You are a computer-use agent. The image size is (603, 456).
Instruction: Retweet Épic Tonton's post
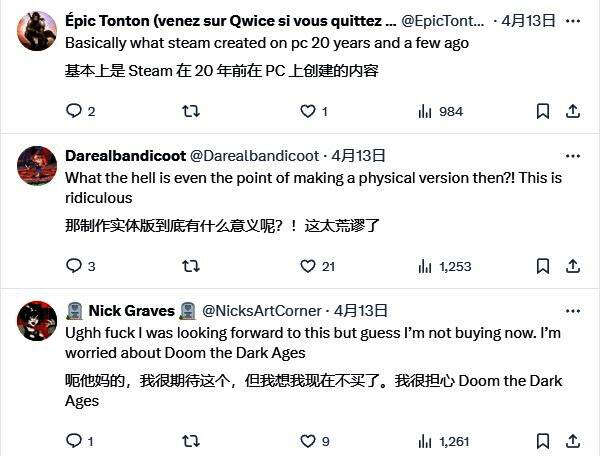(190, 111)
